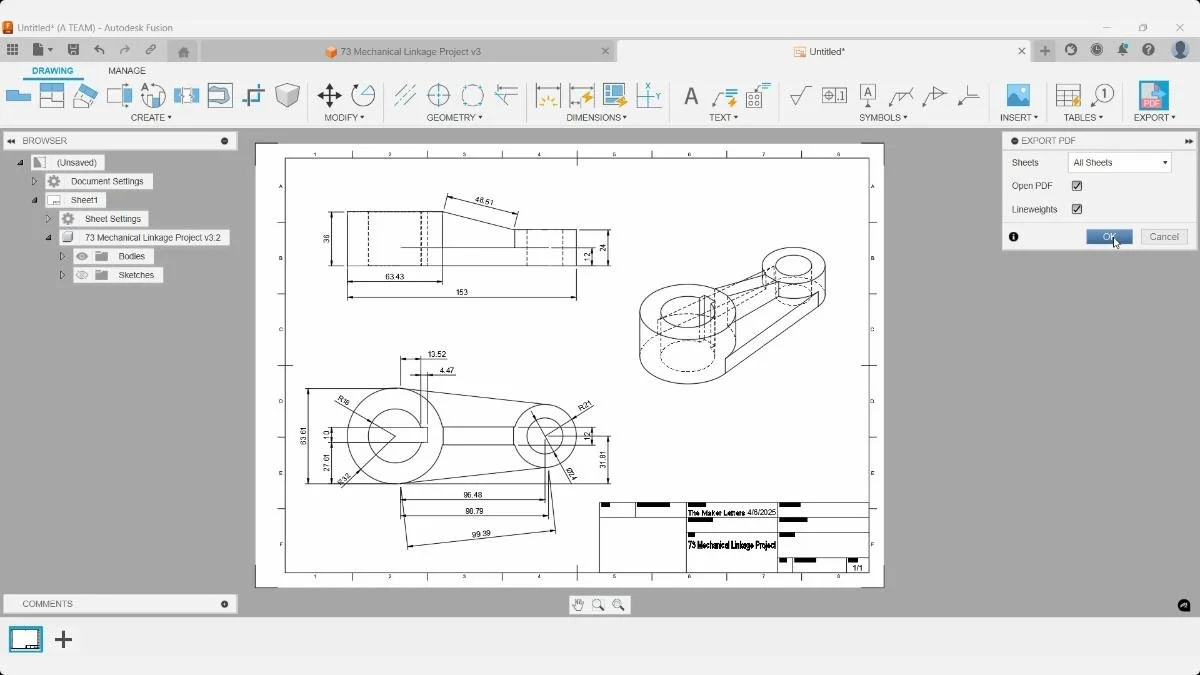Select the Sheet1 thumbnail at the bottom
The image size is (1200, 675).
(x=25, y=639)
